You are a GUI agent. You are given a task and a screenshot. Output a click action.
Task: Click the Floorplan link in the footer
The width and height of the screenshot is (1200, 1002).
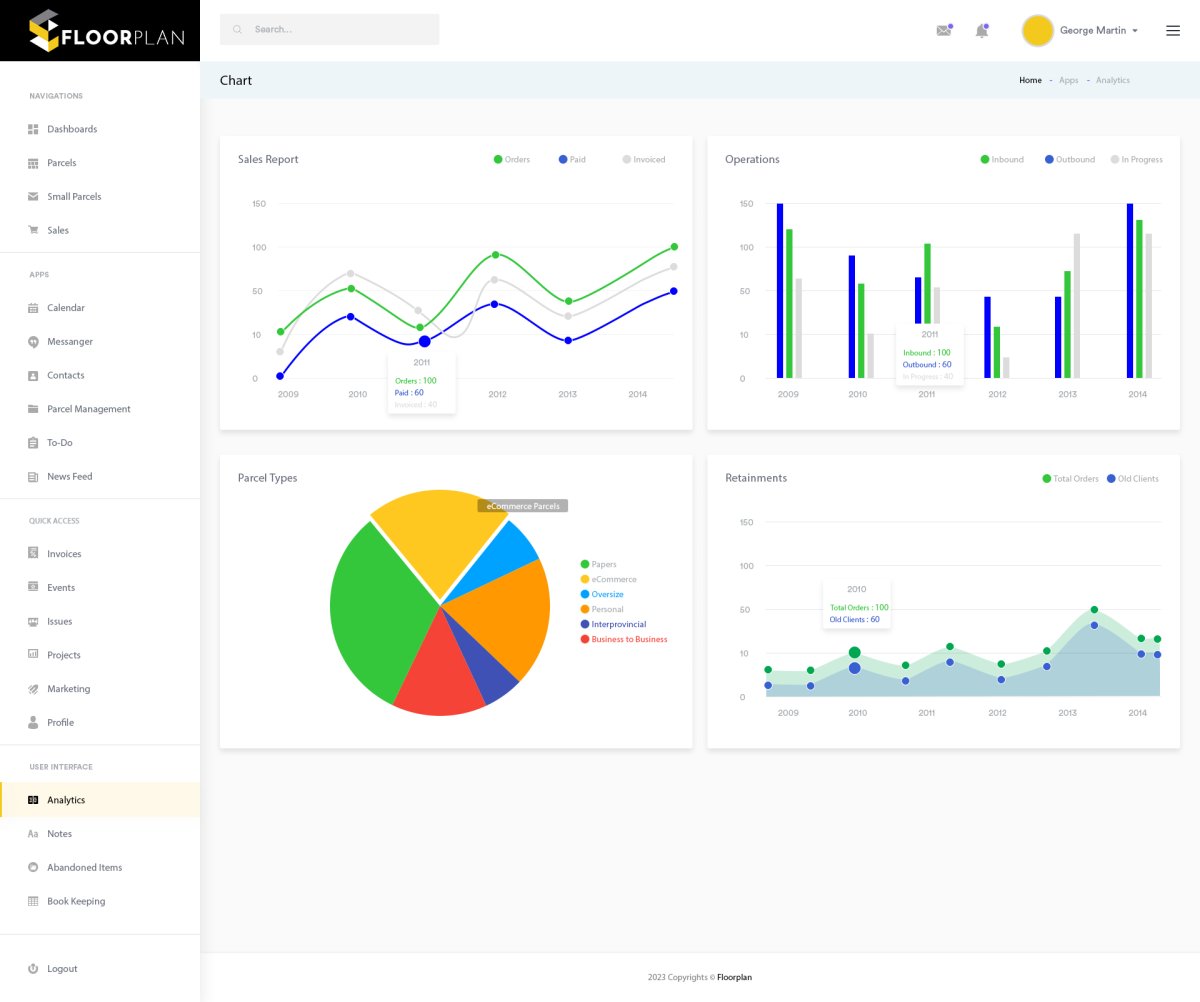[734, 977]
